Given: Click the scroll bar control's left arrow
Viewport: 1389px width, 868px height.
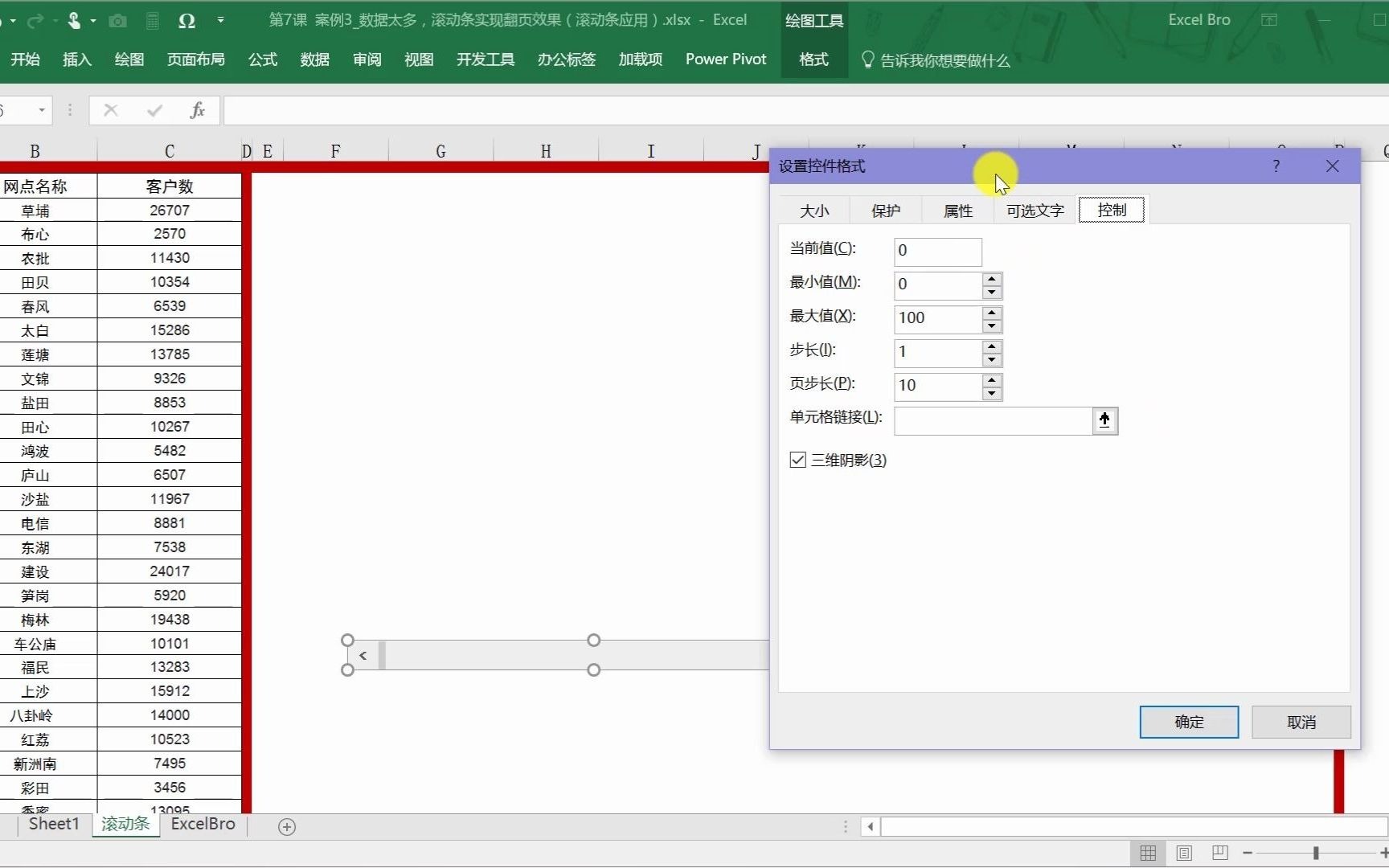Looking at the screenshot, I should point(363,656).
